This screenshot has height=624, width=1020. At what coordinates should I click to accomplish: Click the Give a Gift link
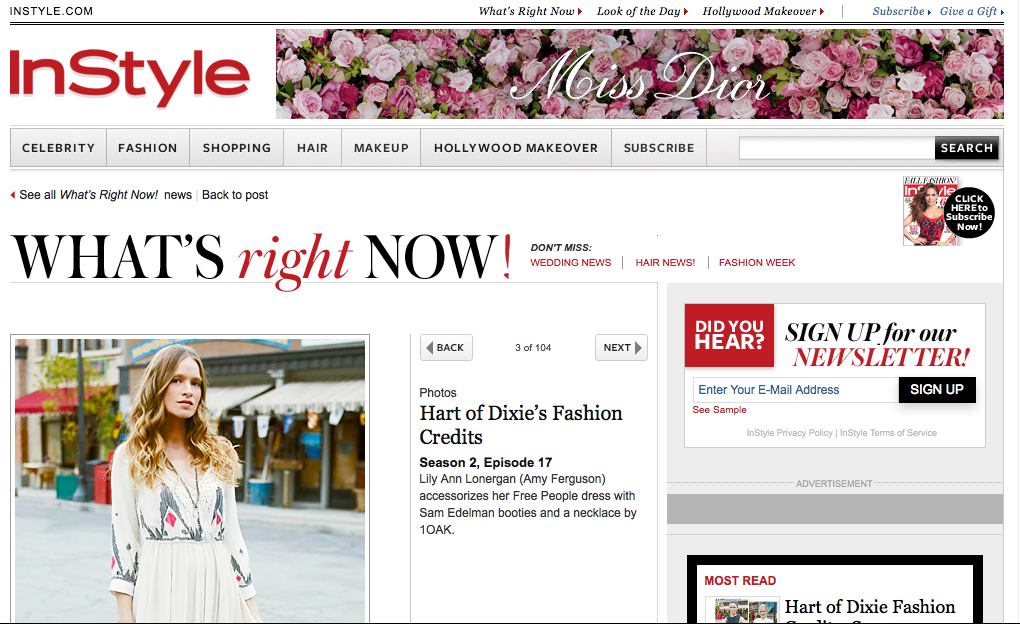click(x=972, y=11)
